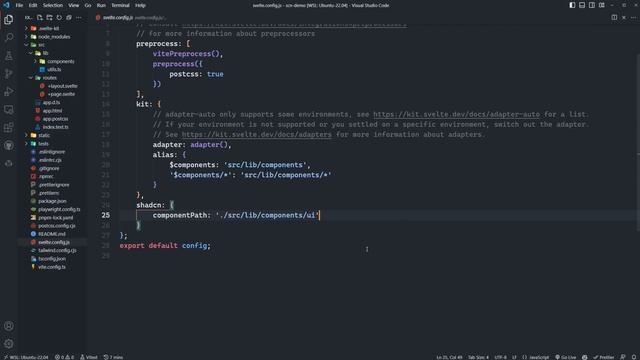Open the Help menu
640x360 pixels.
pos(140,5)
